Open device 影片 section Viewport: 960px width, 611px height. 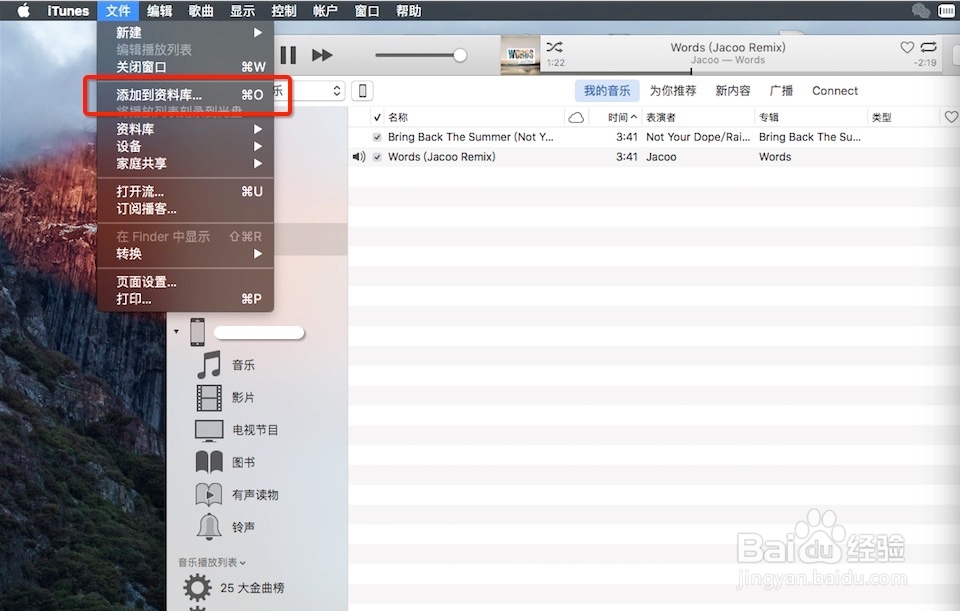(244, 397)
